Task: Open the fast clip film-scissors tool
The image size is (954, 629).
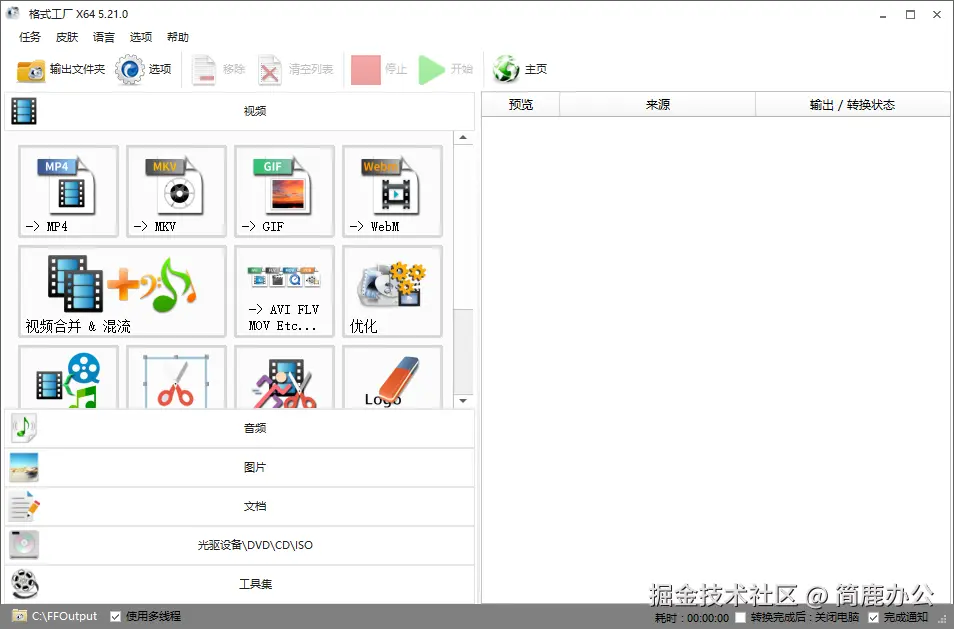Action: 284,377
